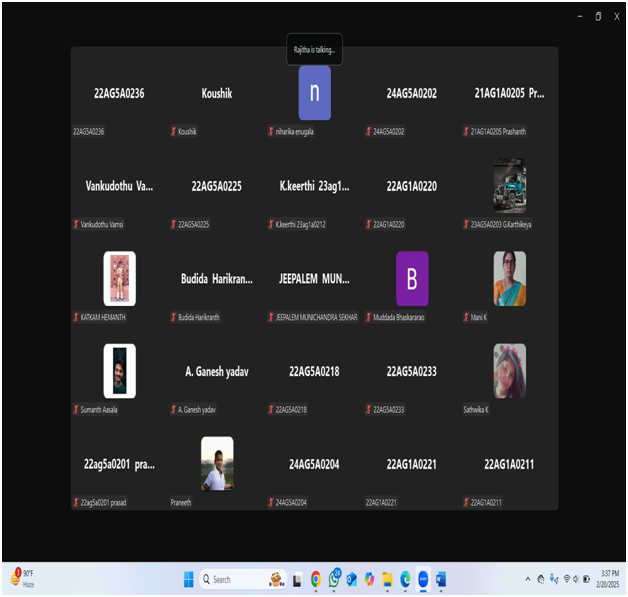This screenshot has height=597, width=628.
Task: Open the weather widget showing 90°F Haze
Action: click(22, 579)
